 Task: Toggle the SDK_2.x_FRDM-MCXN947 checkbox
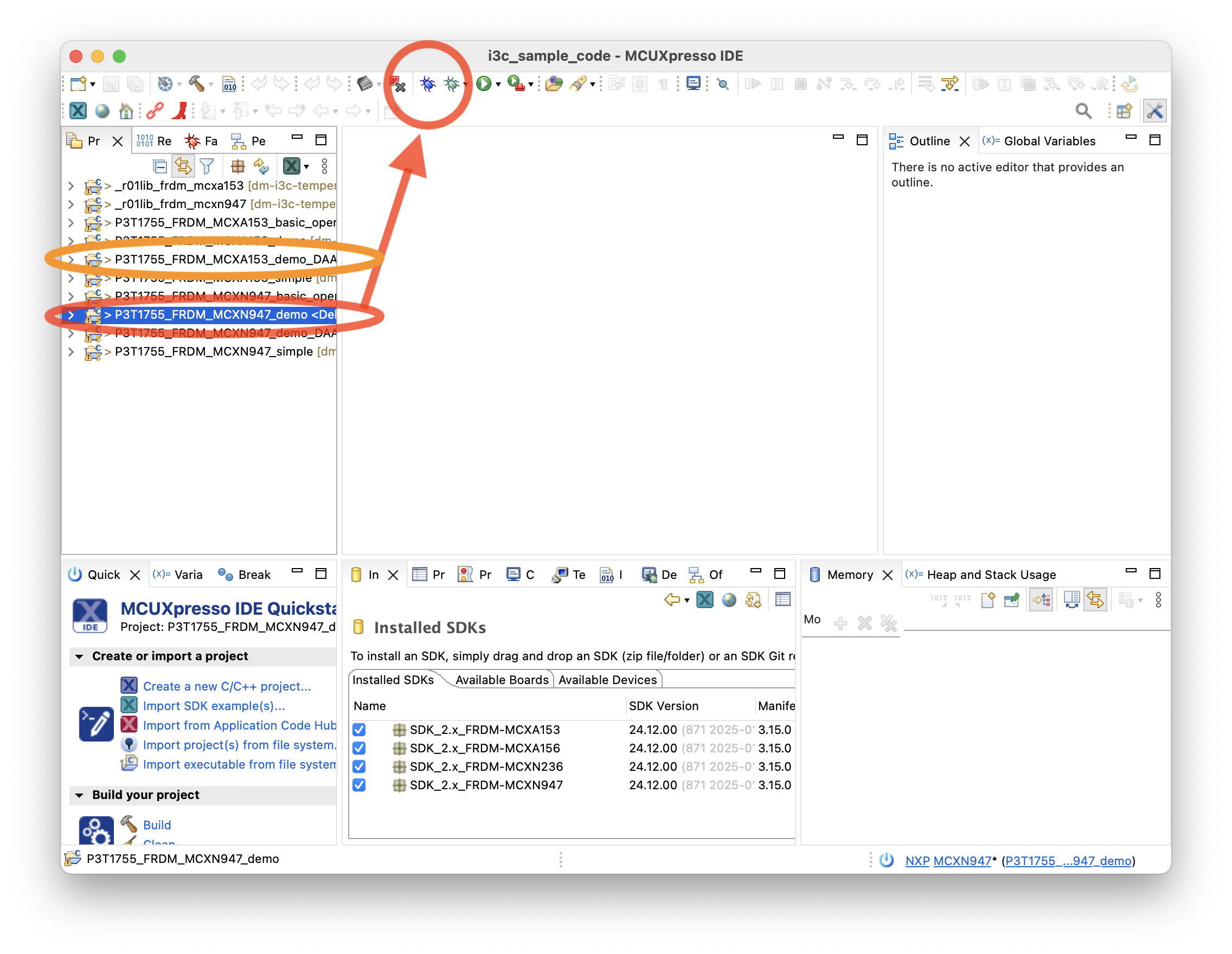pyautogui.click(x=359, y=785)
